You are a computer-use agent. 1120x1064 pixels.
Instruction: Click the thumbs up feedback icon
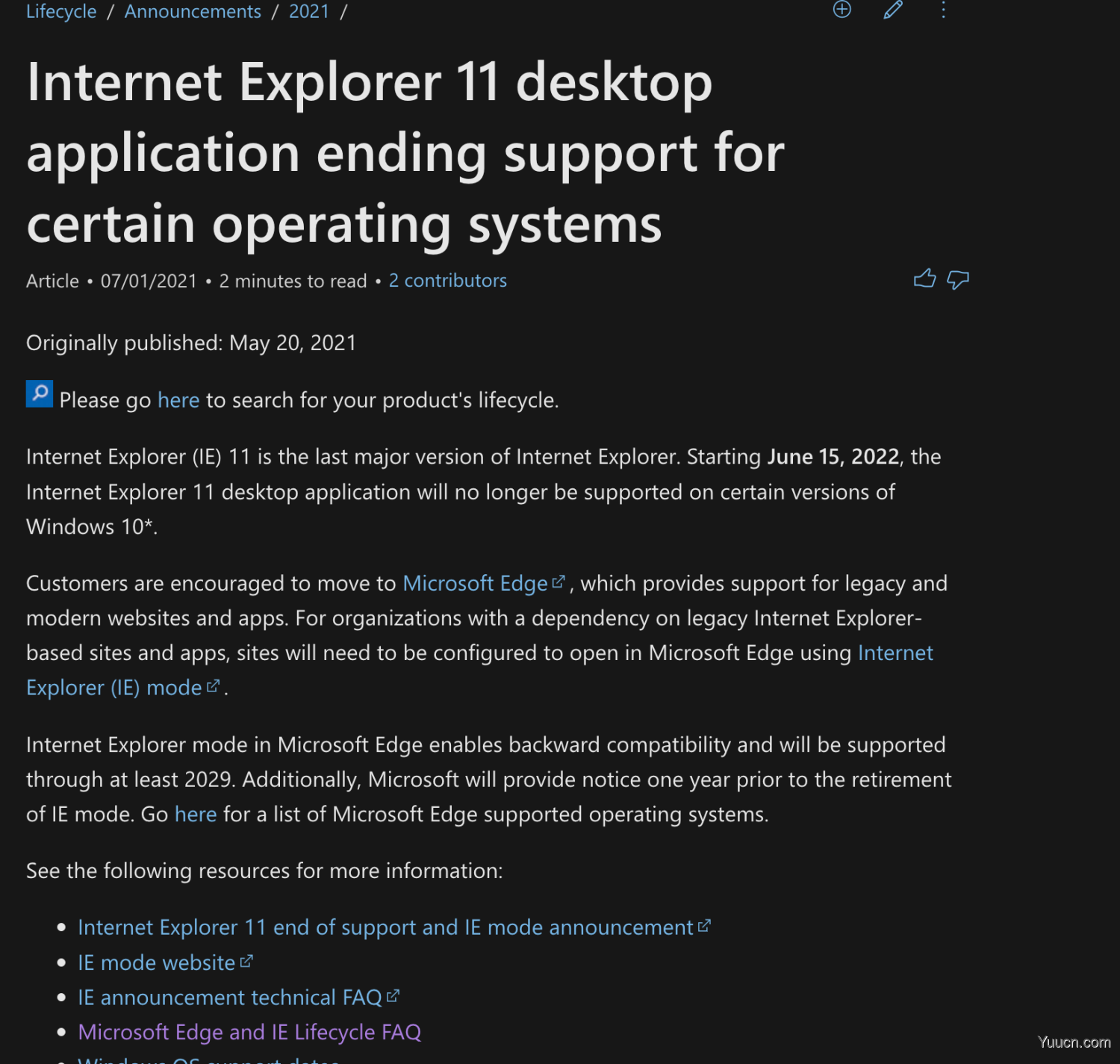point(924,279)
